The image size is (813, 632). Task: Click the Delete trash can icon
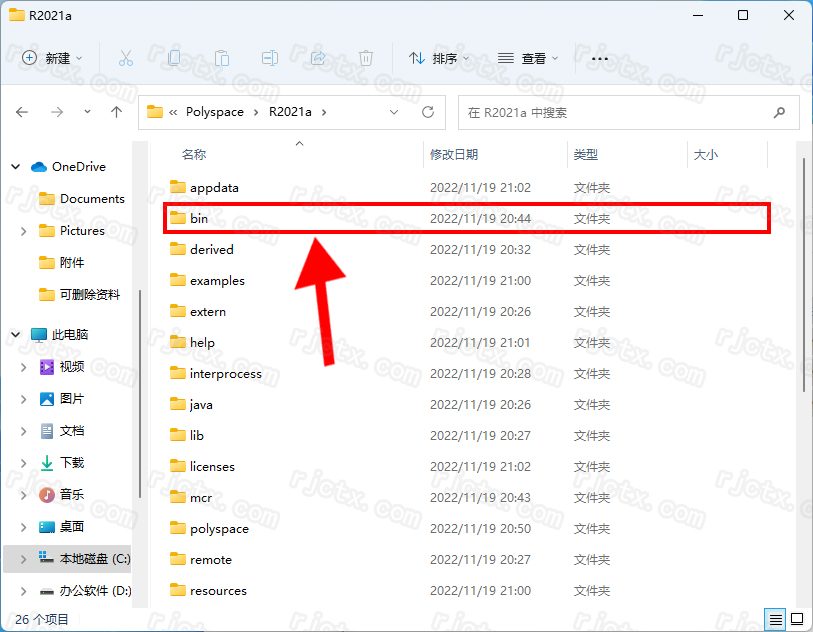click(366, 58)
